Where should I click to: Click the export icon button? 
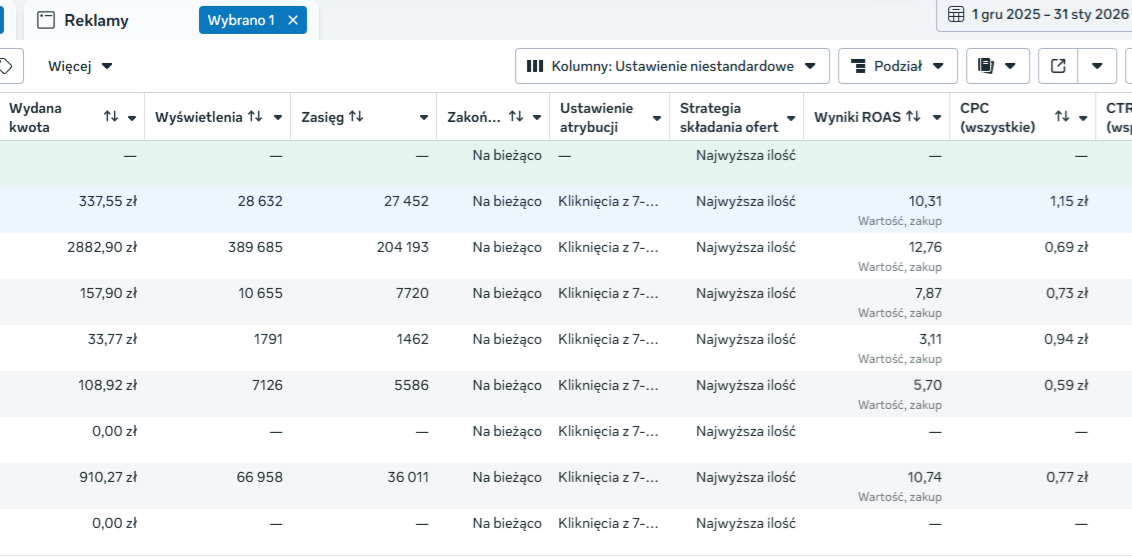[x=1058, y=66]
